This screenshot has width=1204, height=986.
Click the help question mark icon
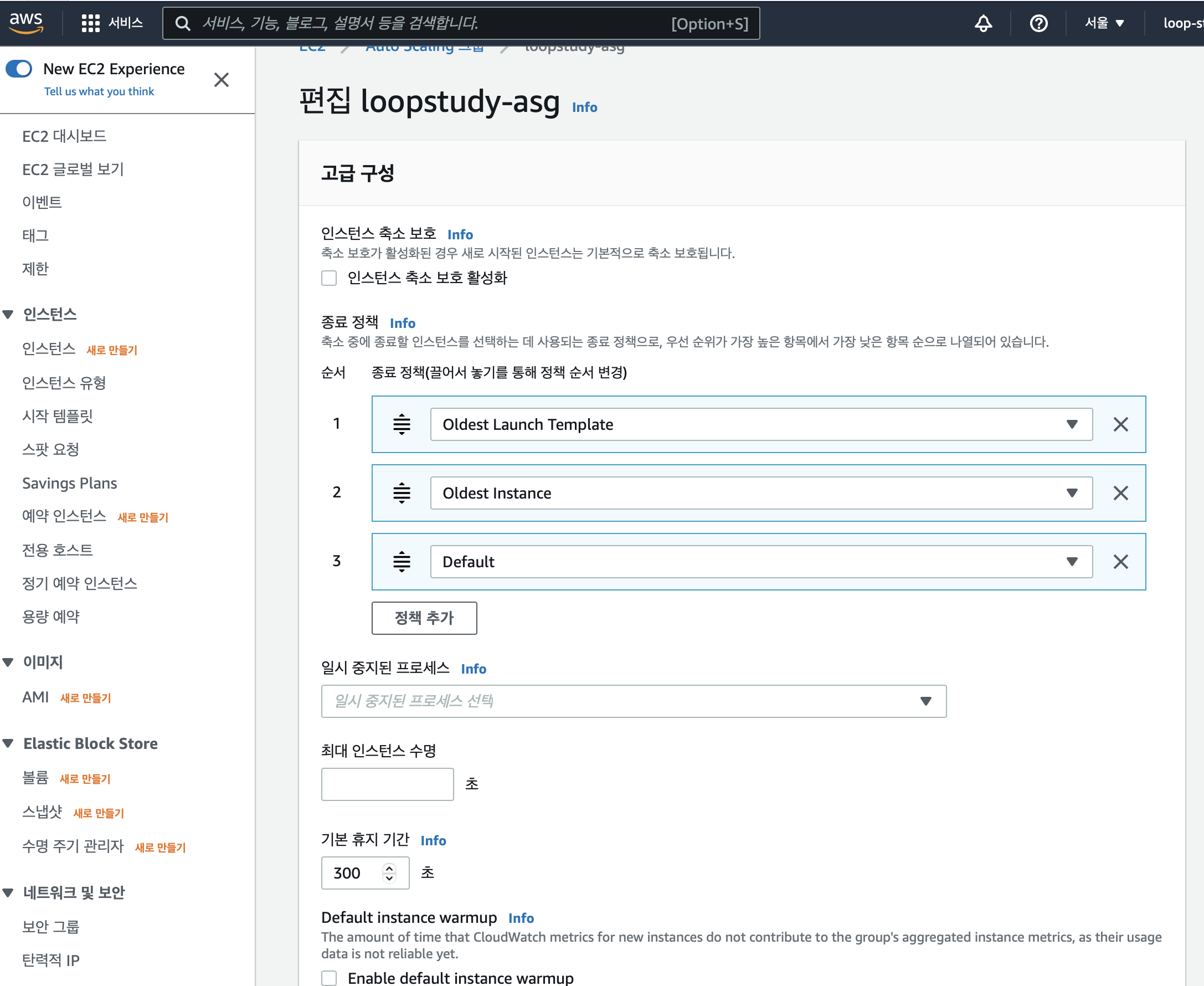click(x=1038, y=23)
